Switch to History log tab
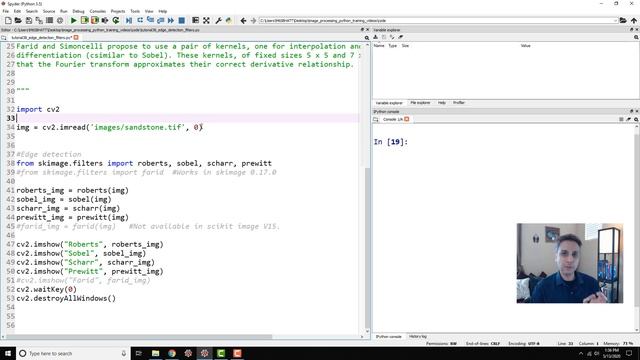Viewport: 640px width, 360px height. click(x=418, y=337)
